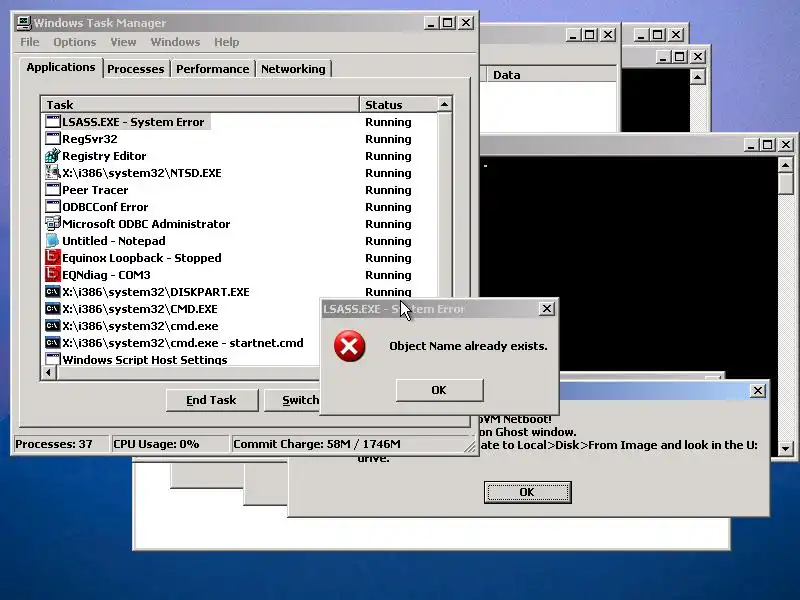Select the RegSvr32 task row

coord(240,138)
